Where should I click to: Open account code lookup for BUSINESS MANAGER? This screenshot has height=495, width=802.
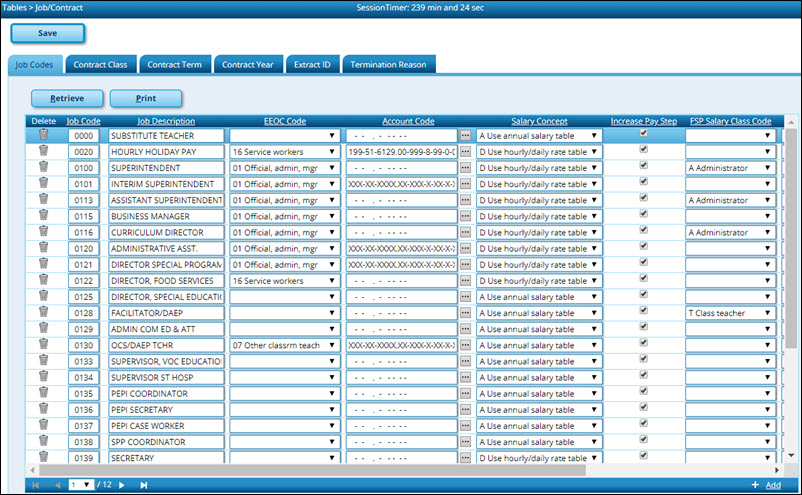point(465,216)
